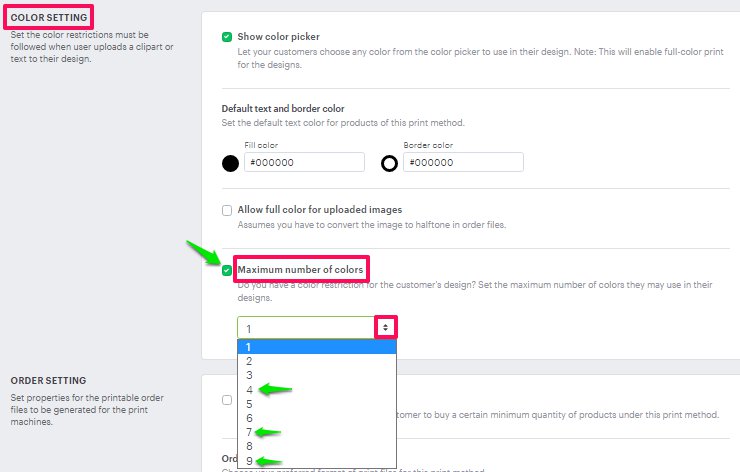The image size is (740, 472).
Task: Select option 1 in the dropdown list
Action: (317, 347)
